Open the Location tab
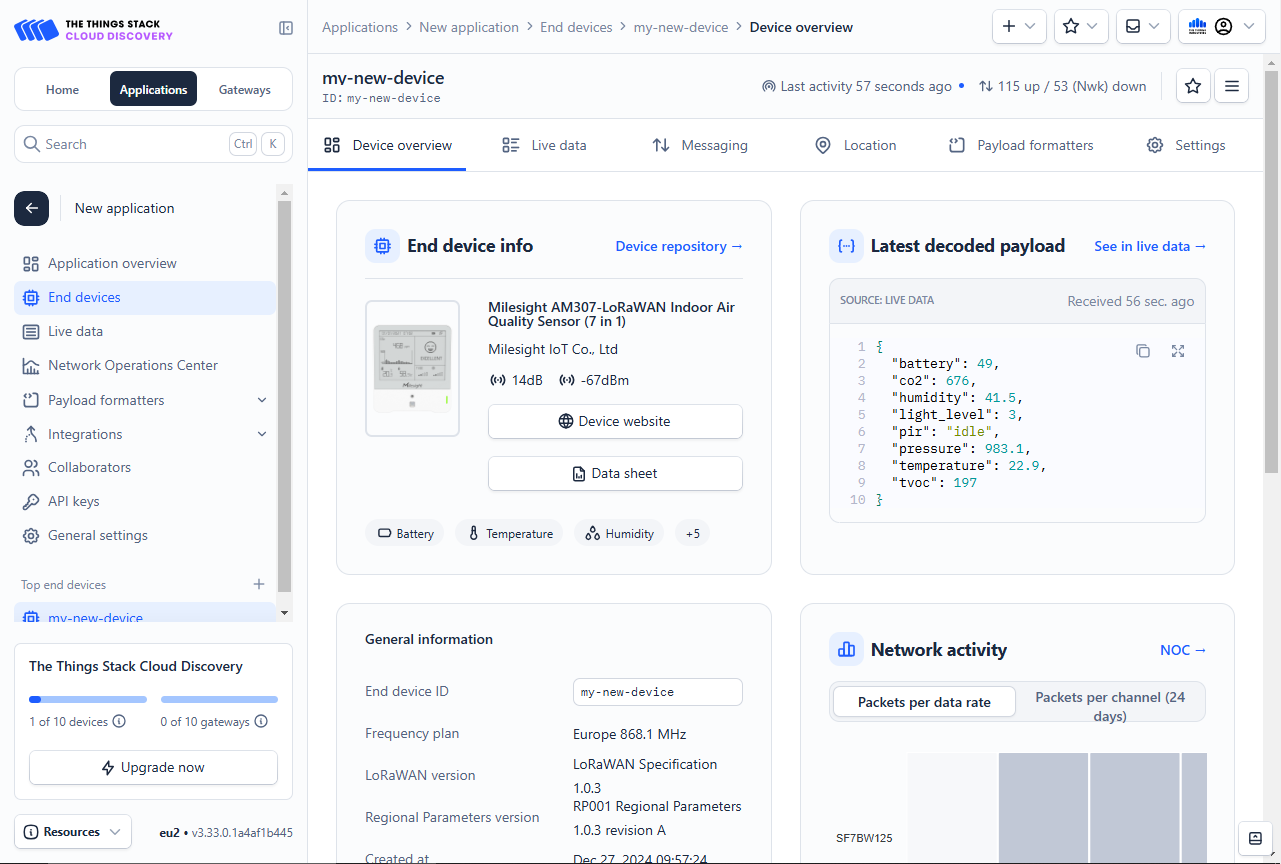The height and width of the screenshot is (864, 1281). [856, 145]
